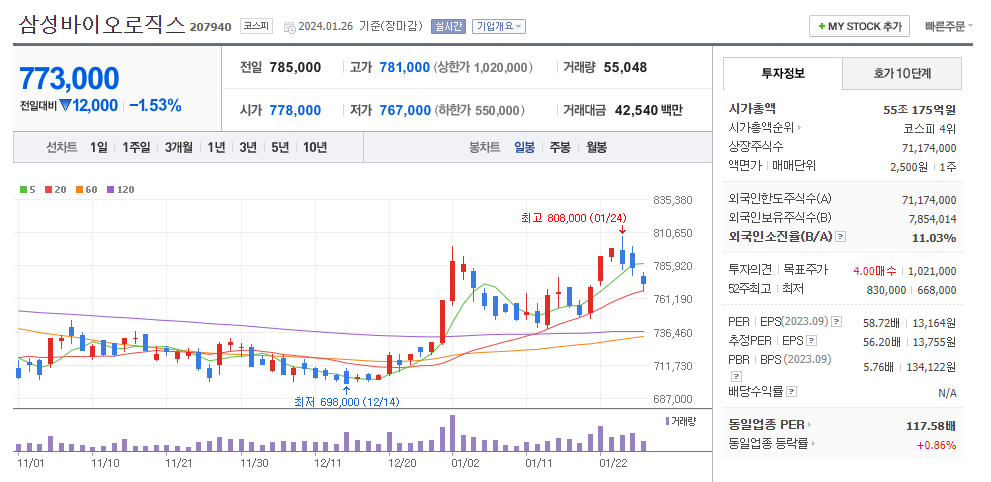Click the +0.86% sector change value
Image resolution: width=991 pixels, height=482 pixels.
937,445
